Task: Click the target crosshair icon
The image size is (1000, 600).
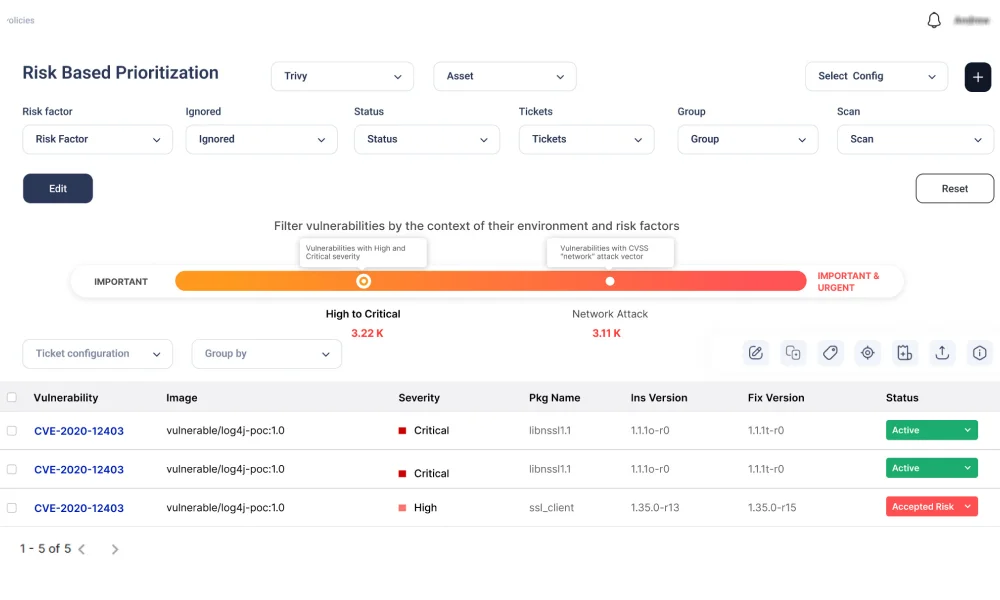Action: (867, 353)
